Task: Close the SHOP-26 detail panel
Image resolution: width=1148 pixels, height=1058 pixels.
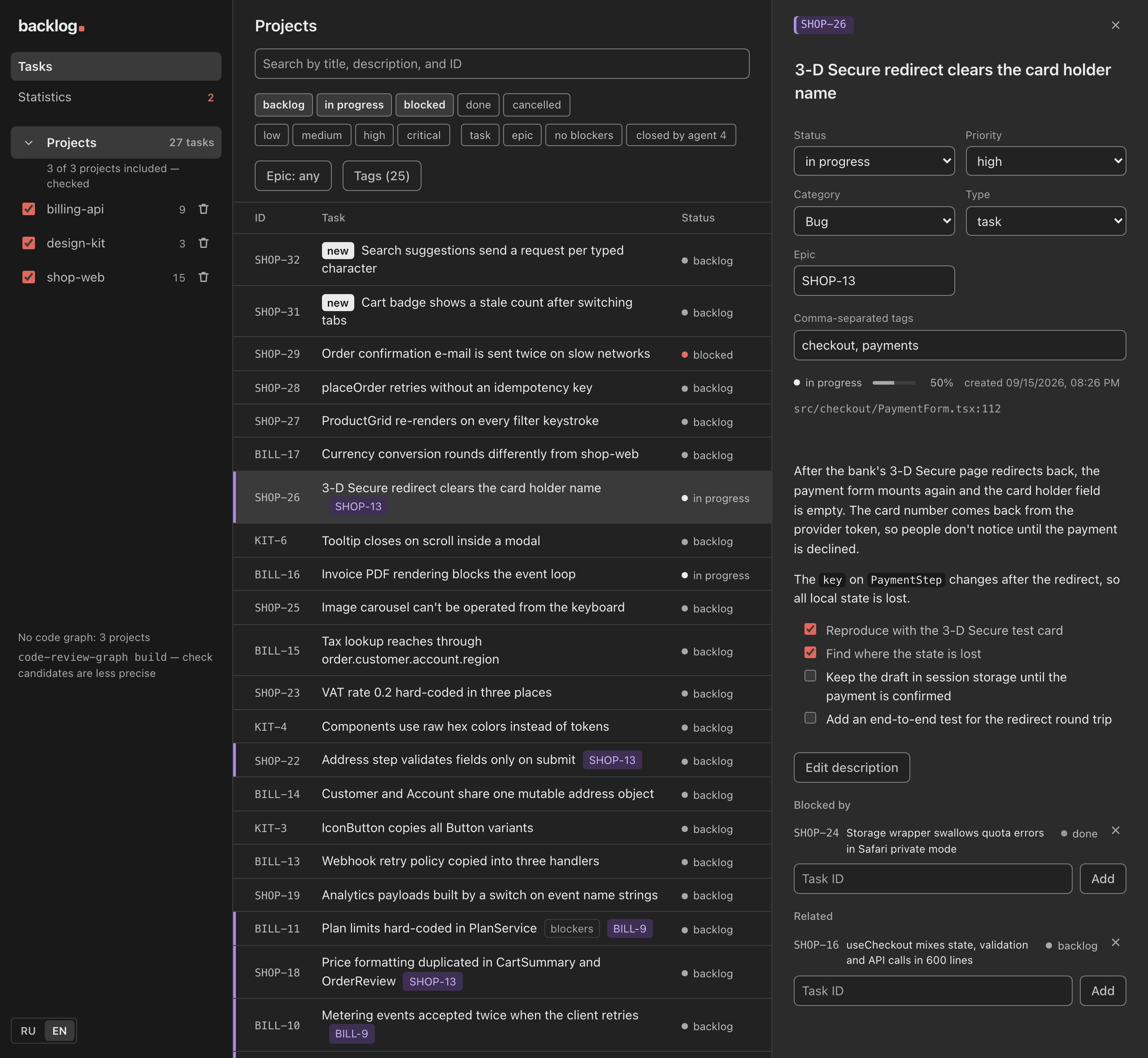Action: [x=1115, y=25]
